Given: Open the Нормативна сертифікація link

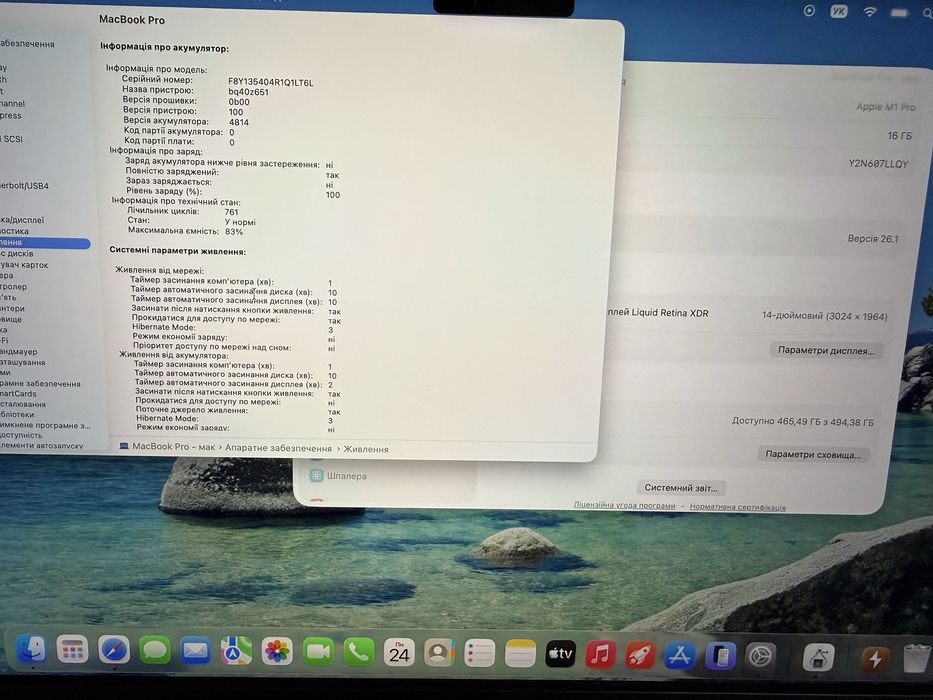Looking at the screenshot, I should pyautogui.click(x=737, y=507).
